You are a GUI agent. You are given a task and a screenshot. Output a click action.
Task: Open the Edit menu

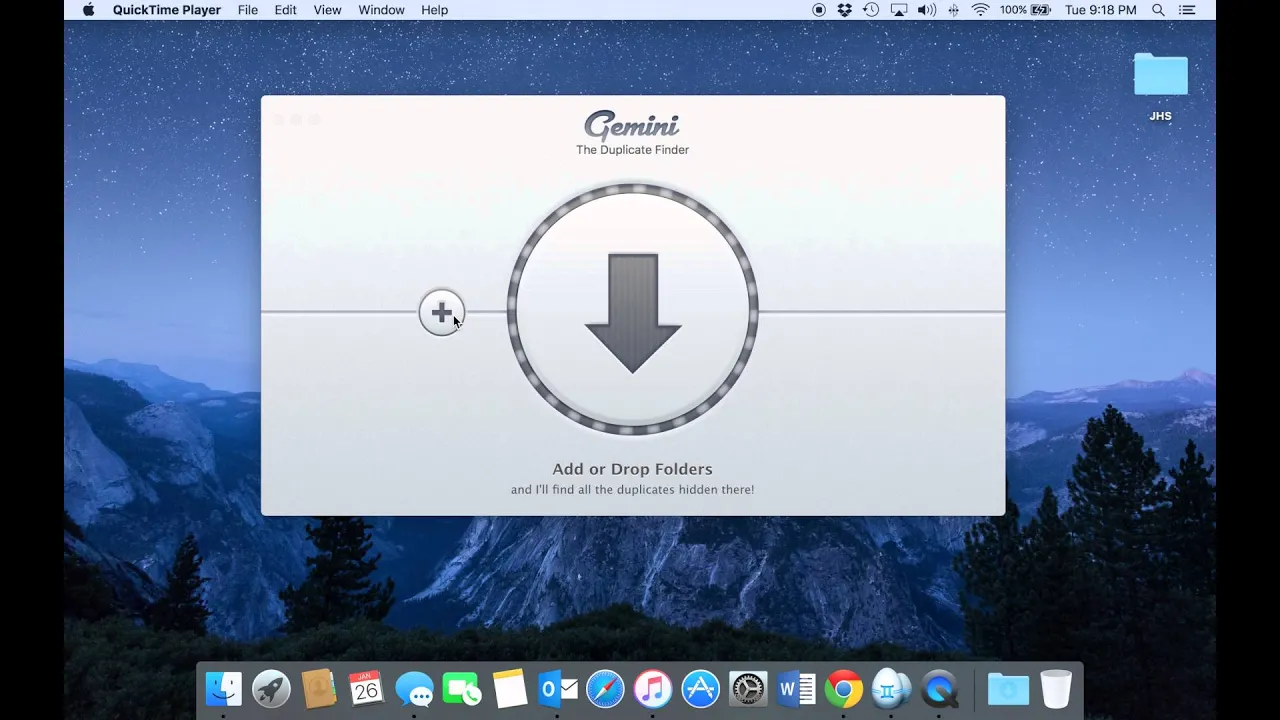click(x=286, y=10)
